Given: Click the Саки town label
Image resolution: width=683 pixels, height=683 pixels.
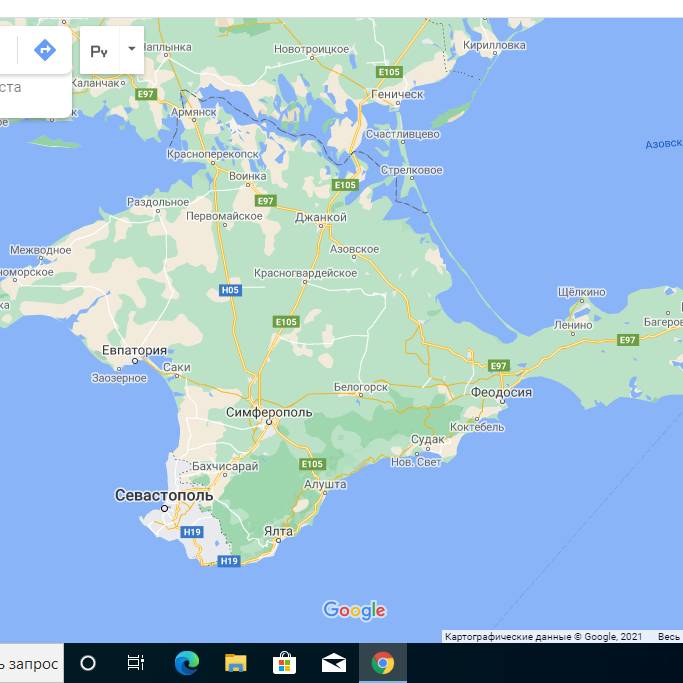Looking at the screenshot, I should point(176,367).
